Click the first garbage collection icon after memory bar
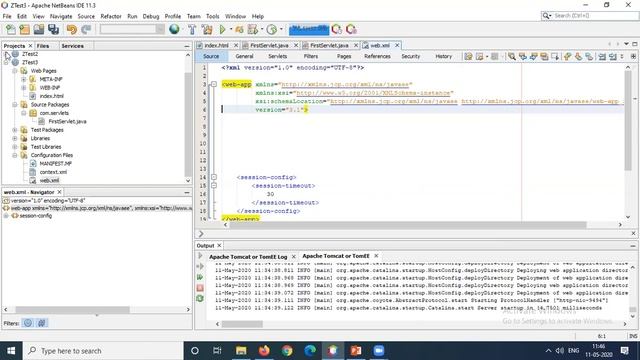The height and width of the screenshot is (360, 640). 337,29
